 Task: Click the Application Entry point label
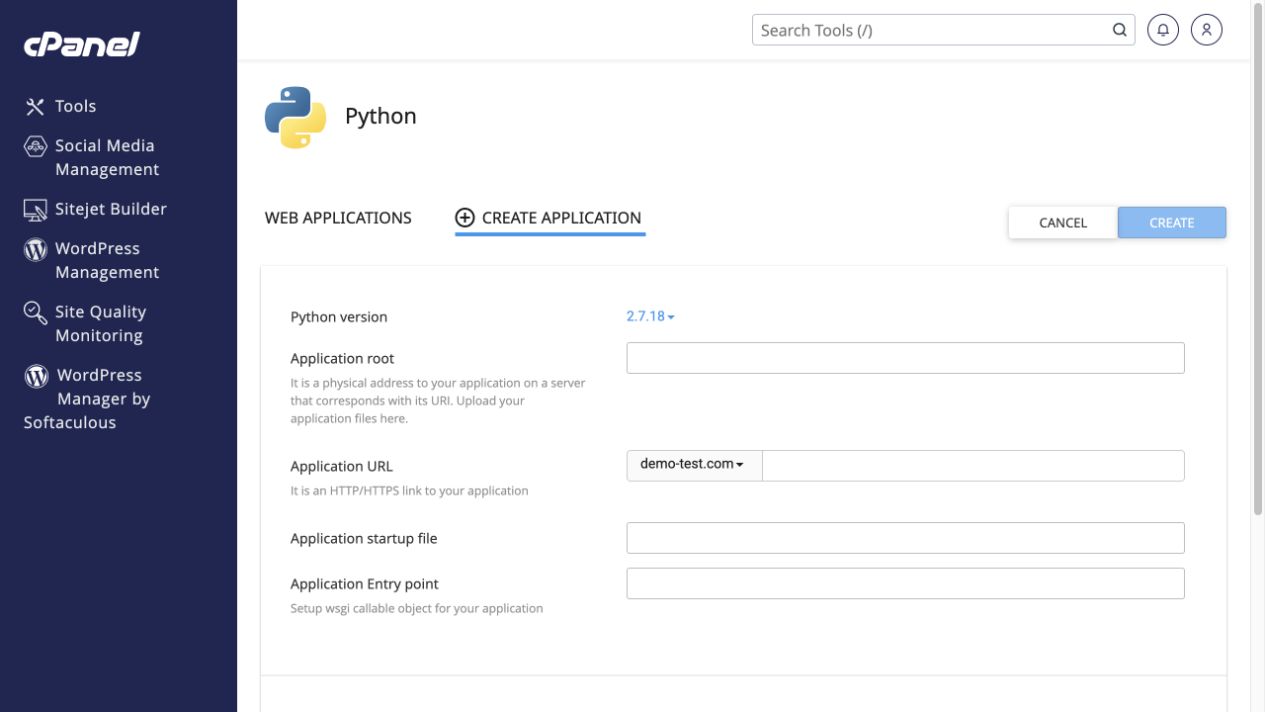coord(364,584)
